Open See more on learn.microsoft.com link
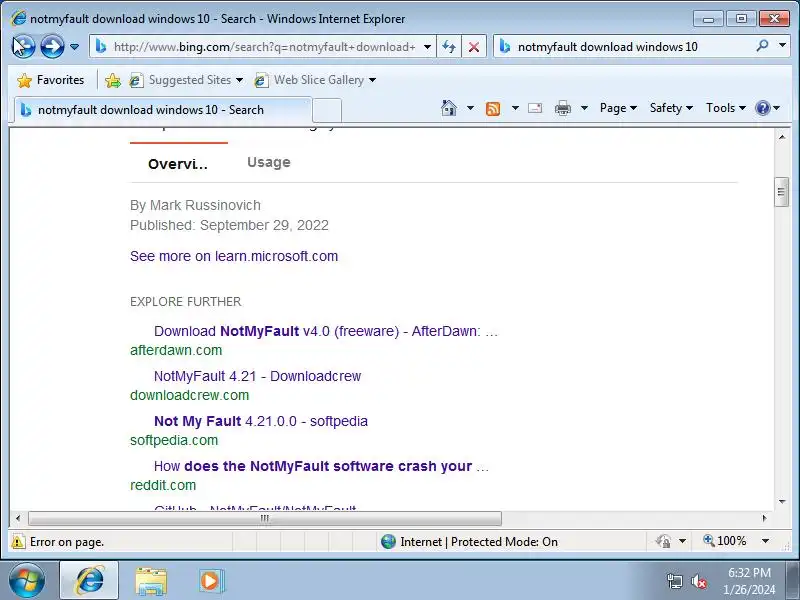 234,256
